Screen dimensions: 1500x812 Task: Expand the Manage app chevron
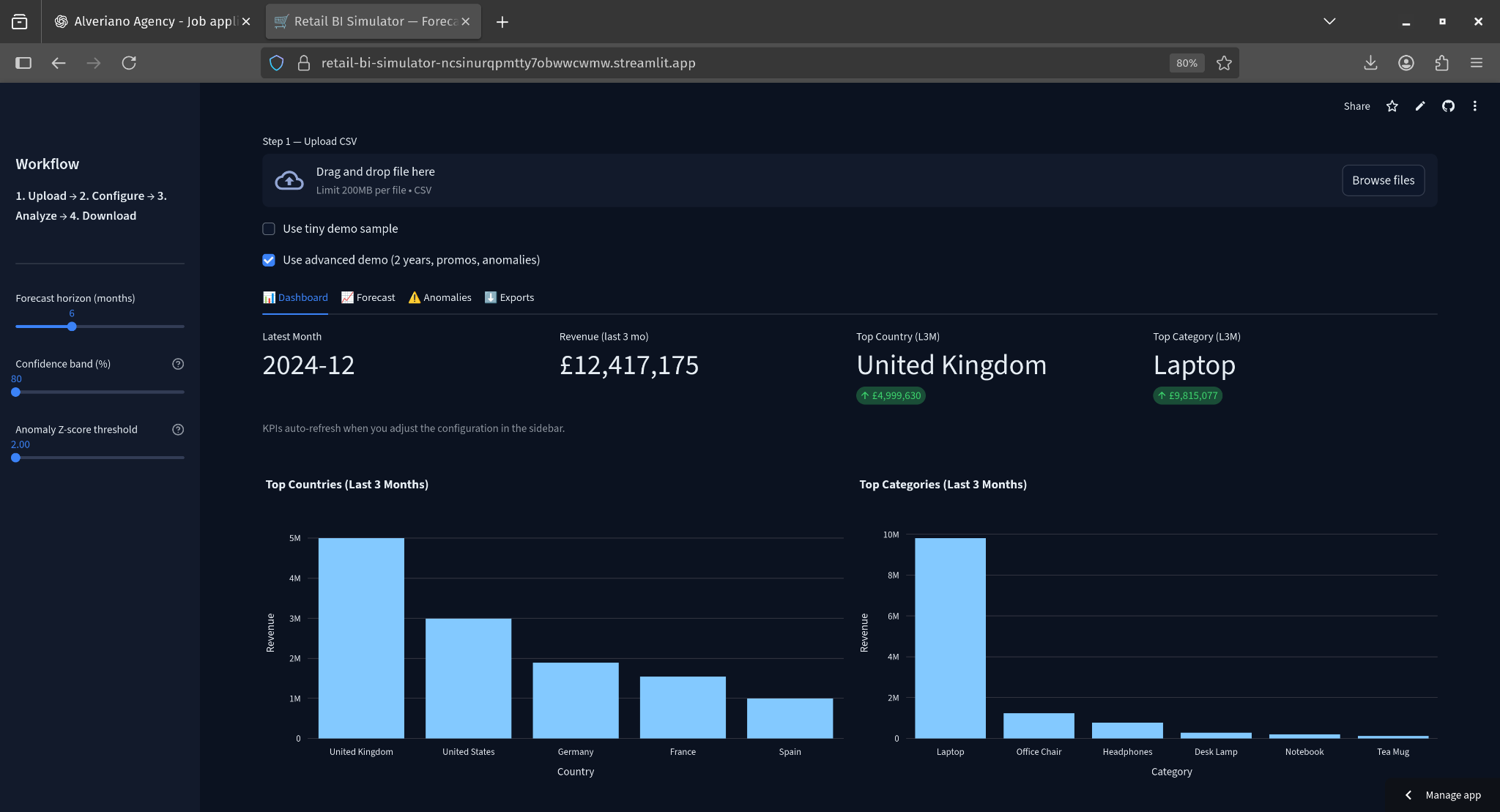(1408, 795)
